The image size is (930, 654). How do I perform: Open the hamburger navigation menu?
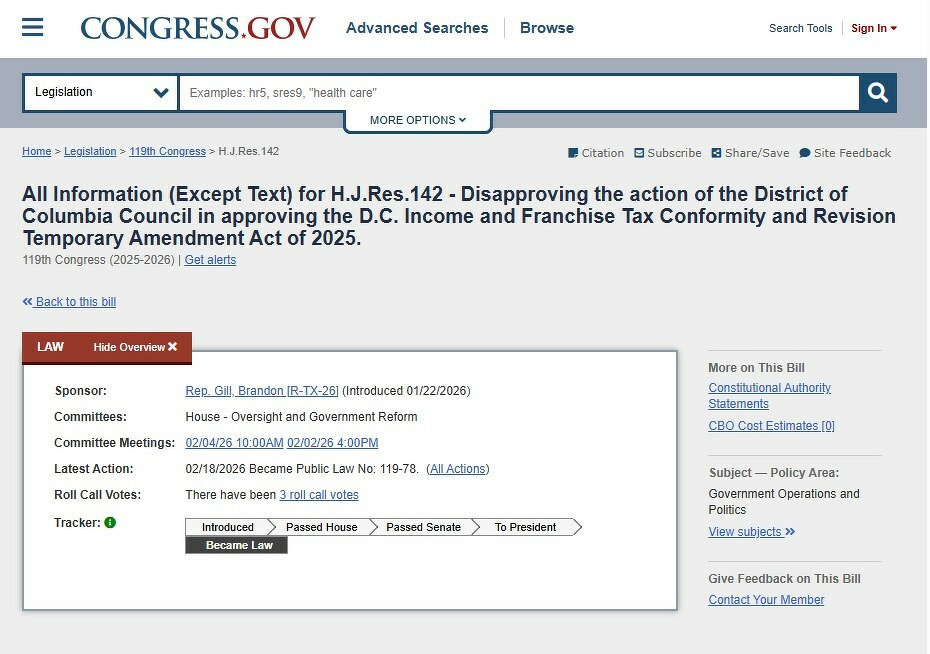point(33,28)
